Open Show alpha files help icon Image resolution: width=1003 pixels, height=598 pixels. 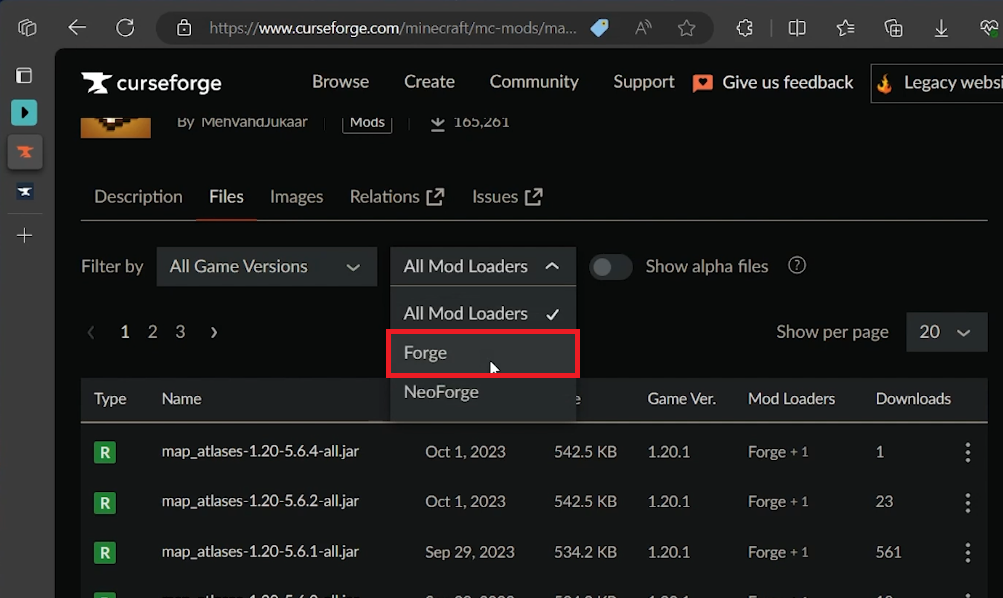(x=796, y=265)
